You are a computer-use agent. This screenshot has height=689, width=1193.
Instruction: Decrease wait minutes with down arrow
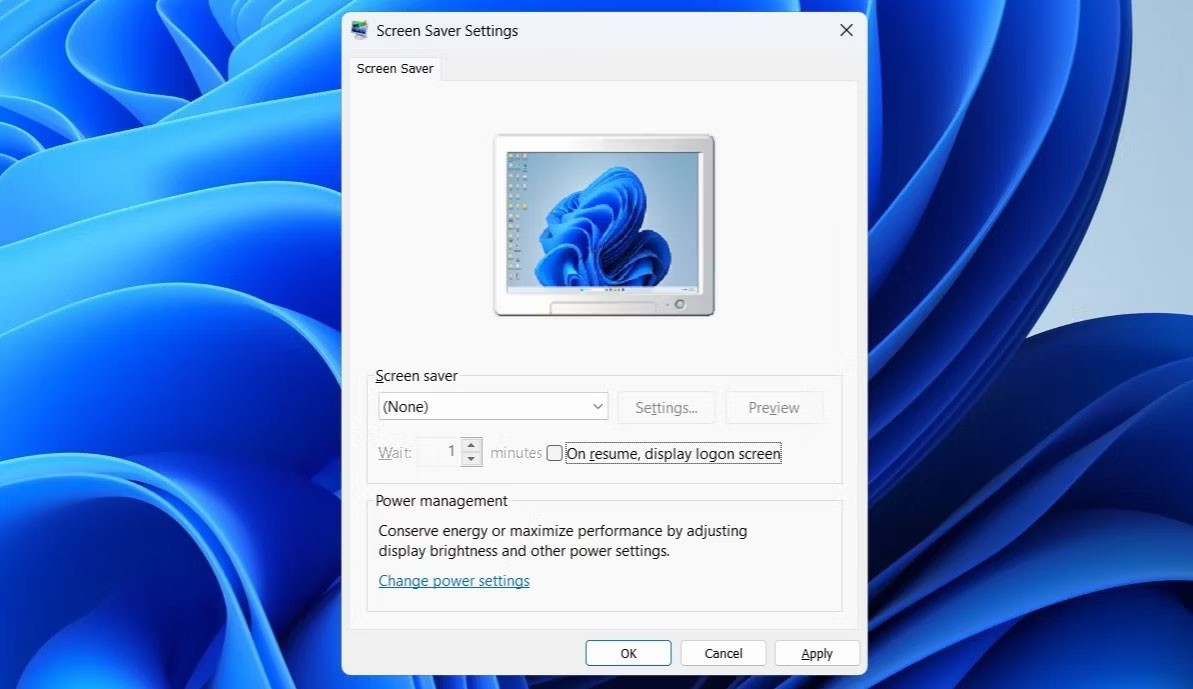pos(472,459)
